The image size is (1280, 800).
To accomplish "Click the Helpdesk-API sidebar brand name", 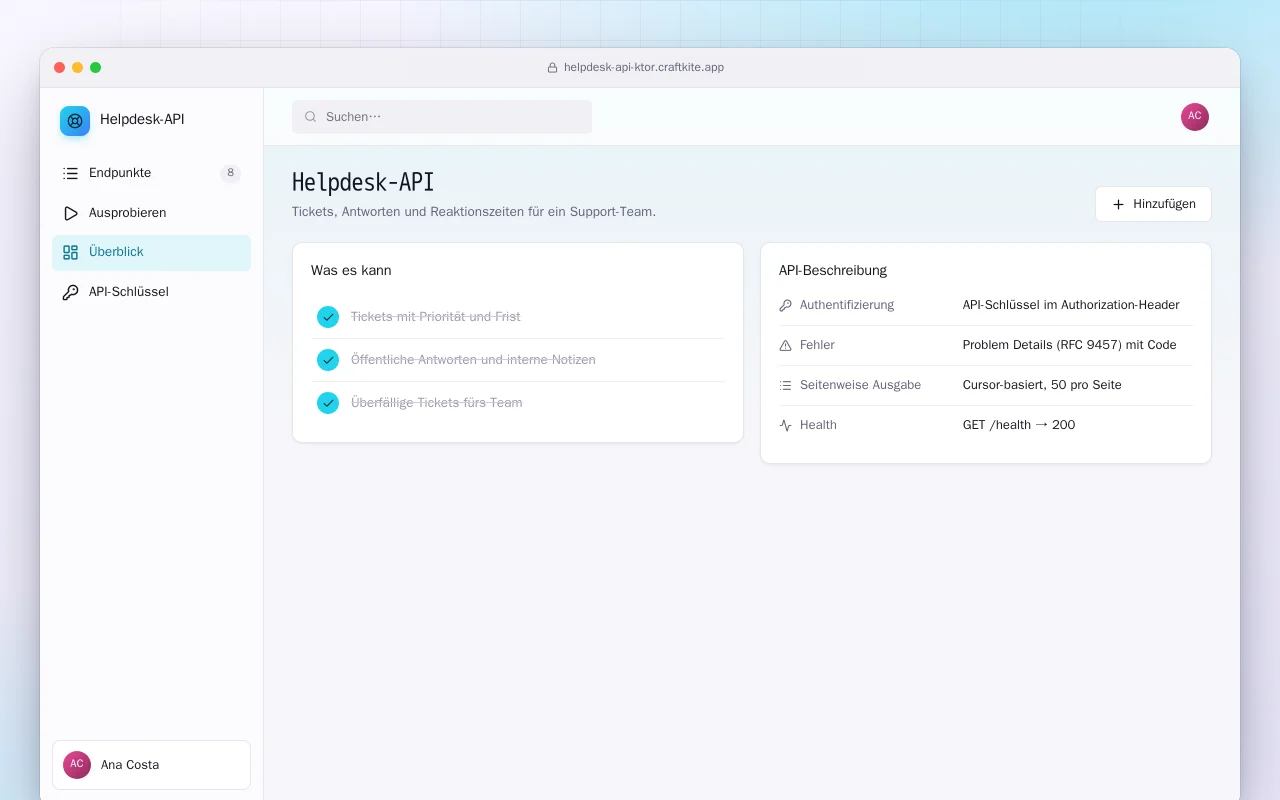I will click(x=142, y=120).
